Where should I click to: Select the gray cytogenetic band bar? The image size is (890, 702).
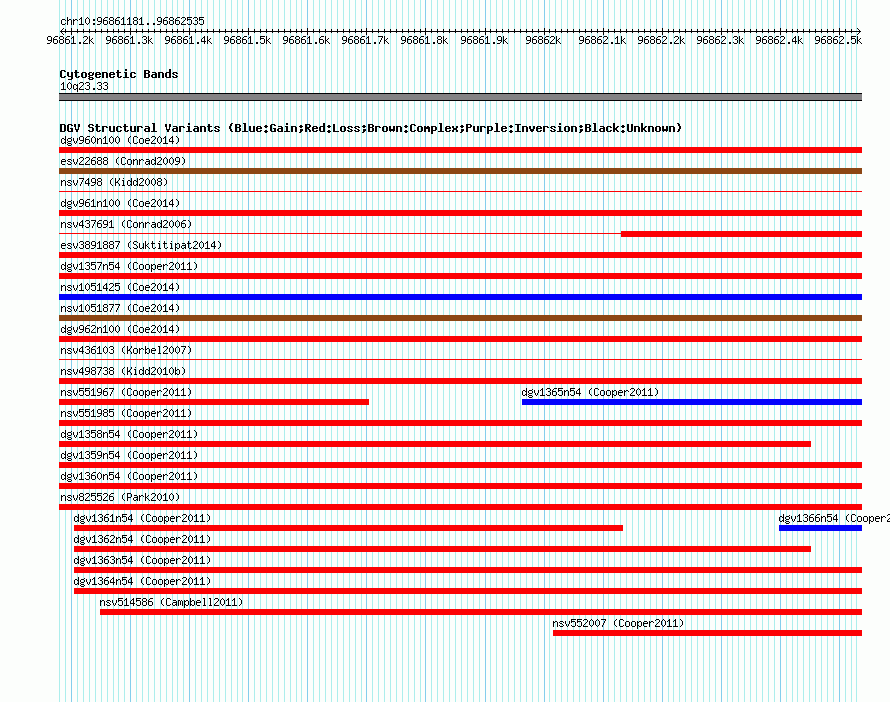coord(460,97)
